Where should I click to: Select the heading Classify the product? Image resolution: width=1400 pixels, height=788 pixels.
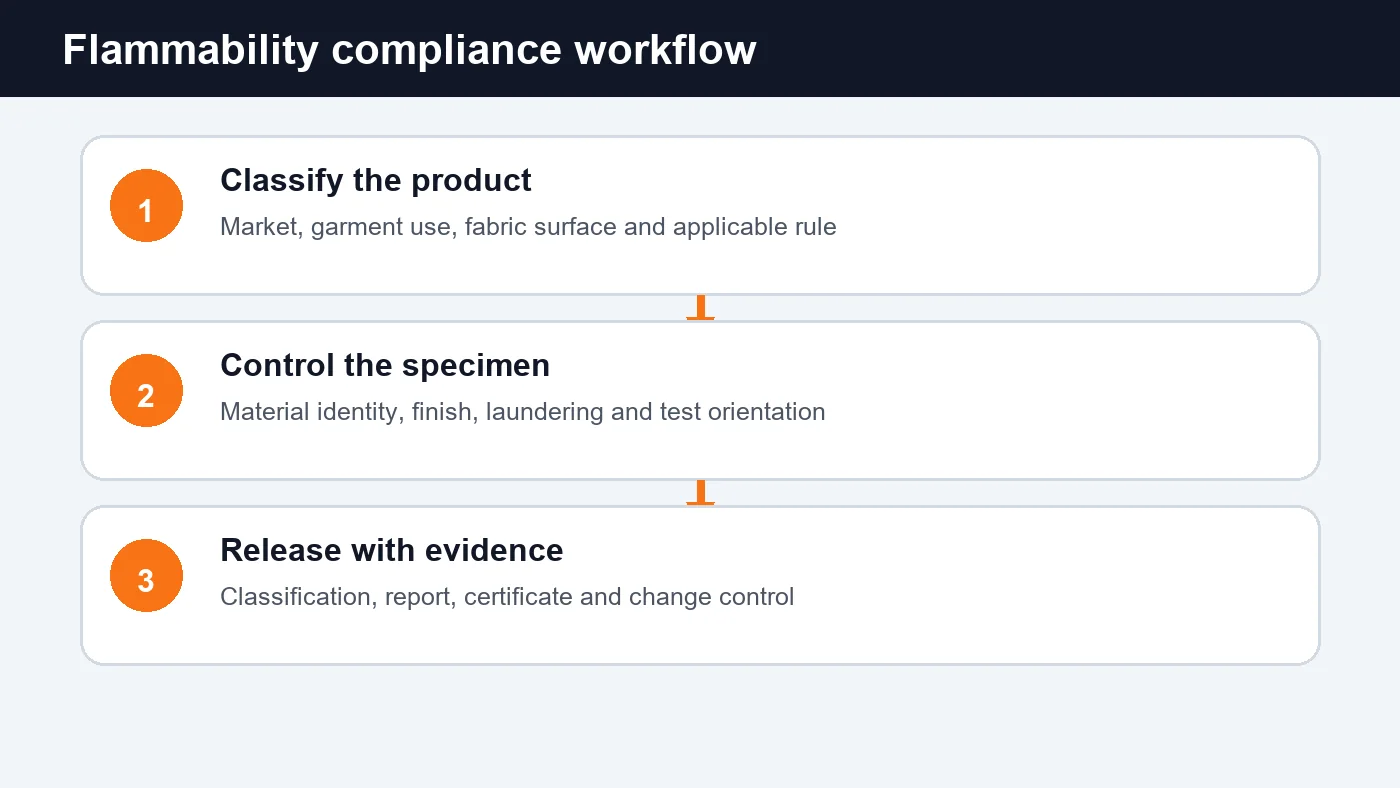click(x=376, y=180)
